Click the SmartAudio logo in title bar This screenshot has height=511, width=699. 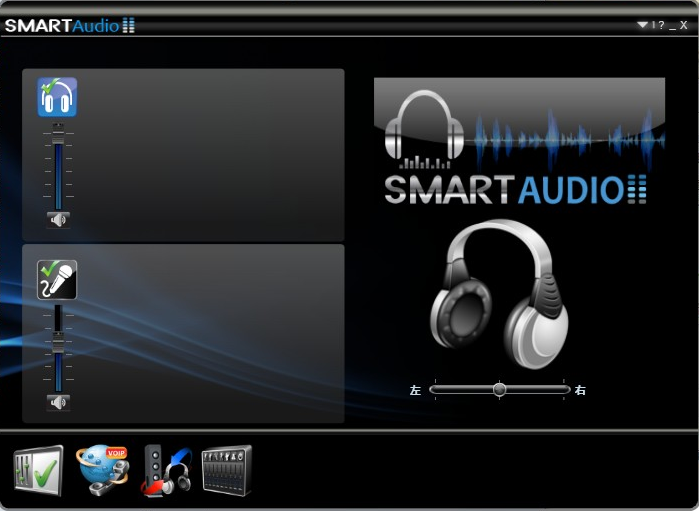pyautogui.click(x=69, y=25)
